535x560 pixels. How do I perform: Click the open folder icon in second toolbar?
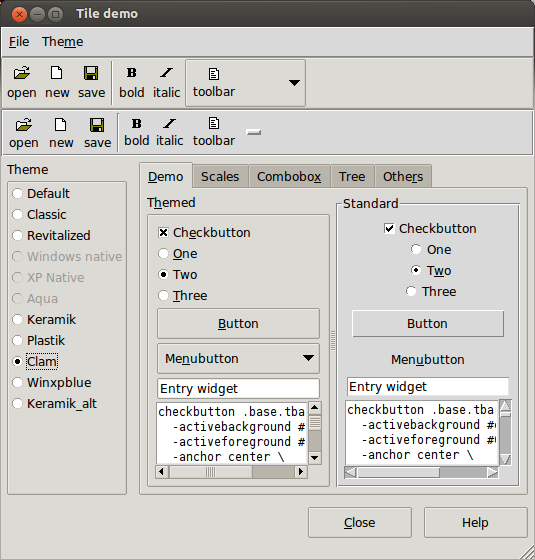[x=24, y=125]
